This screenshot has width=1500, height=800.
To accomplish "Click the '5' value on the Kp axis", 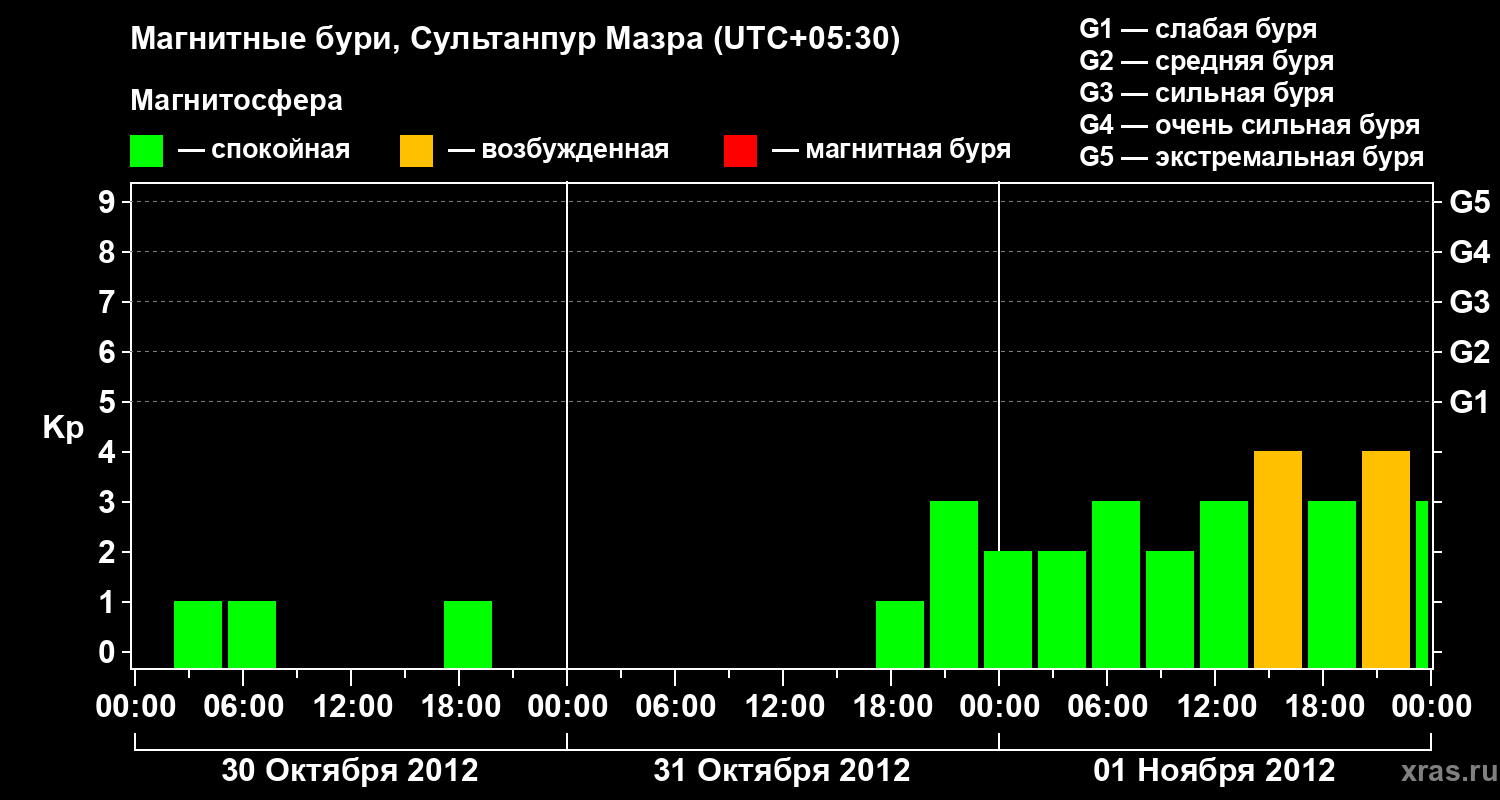I will pos(108,403).
